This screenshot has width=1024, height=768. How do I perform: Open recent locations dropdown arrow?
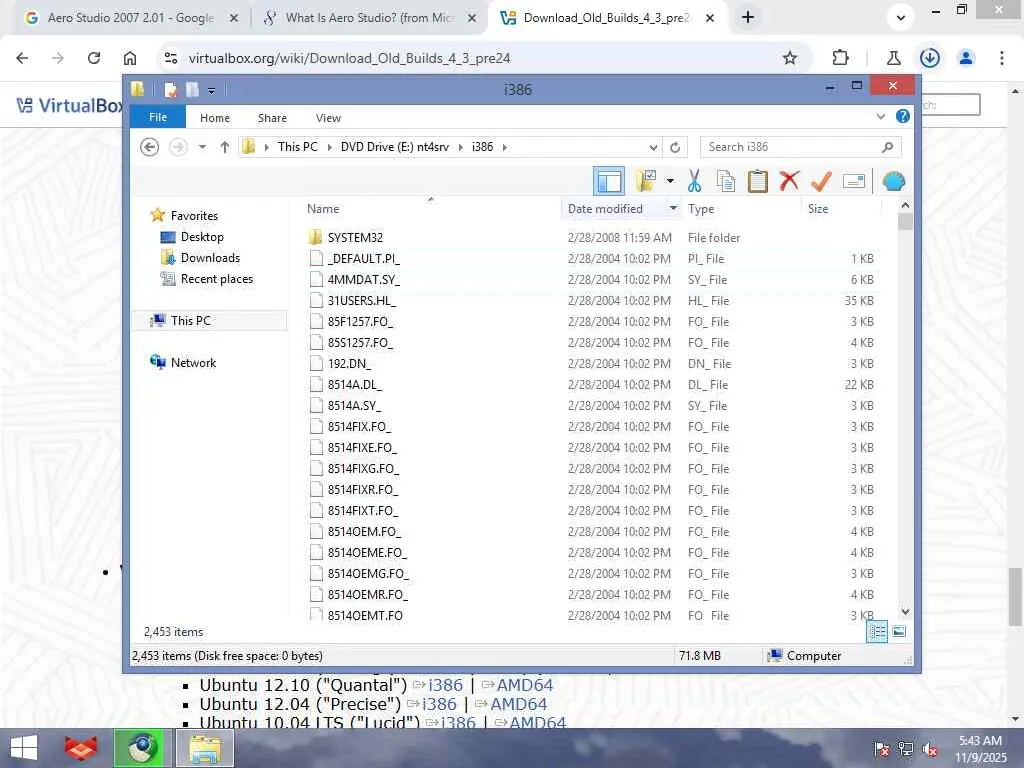(x=202, y=147)
